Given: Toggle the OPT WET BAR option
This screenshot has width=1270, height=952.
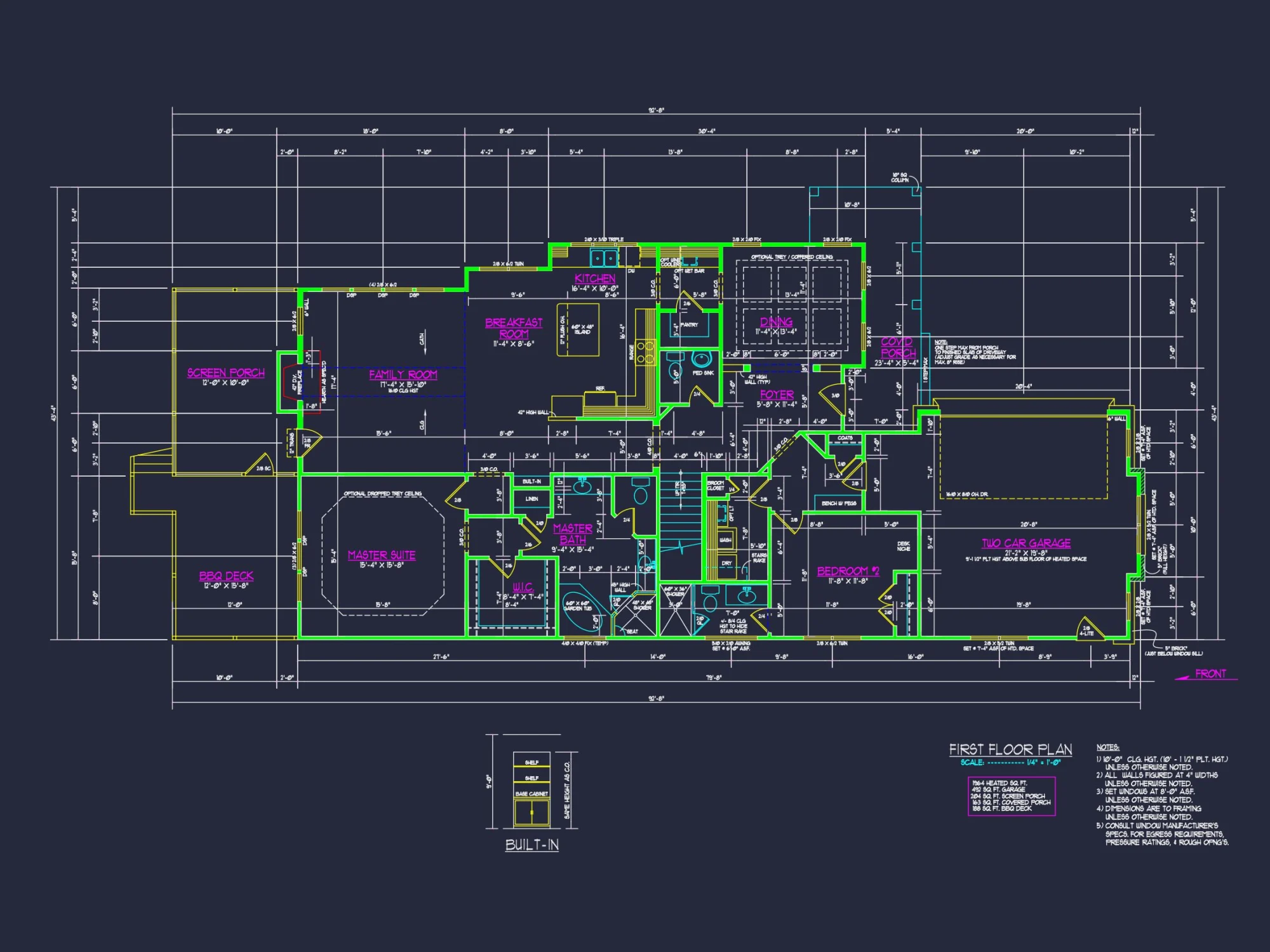Looking at the screenshot, I should [x=690, y=271].
